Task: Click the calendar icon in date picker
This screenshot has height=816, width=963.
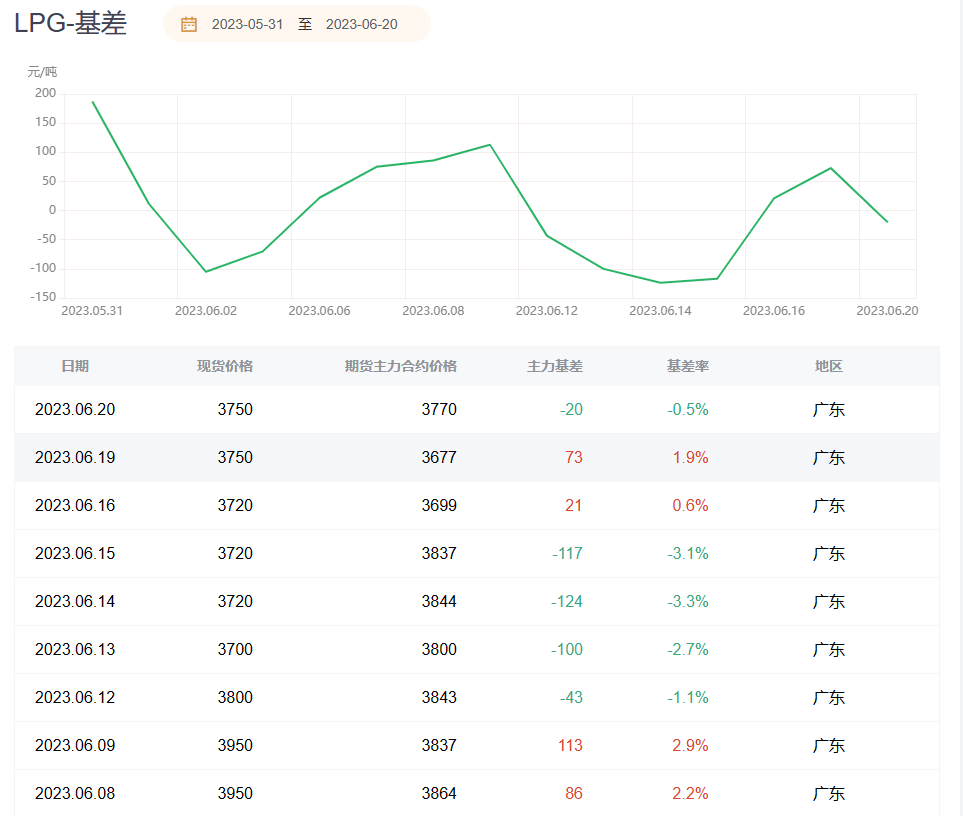Action: coord(189,24)
